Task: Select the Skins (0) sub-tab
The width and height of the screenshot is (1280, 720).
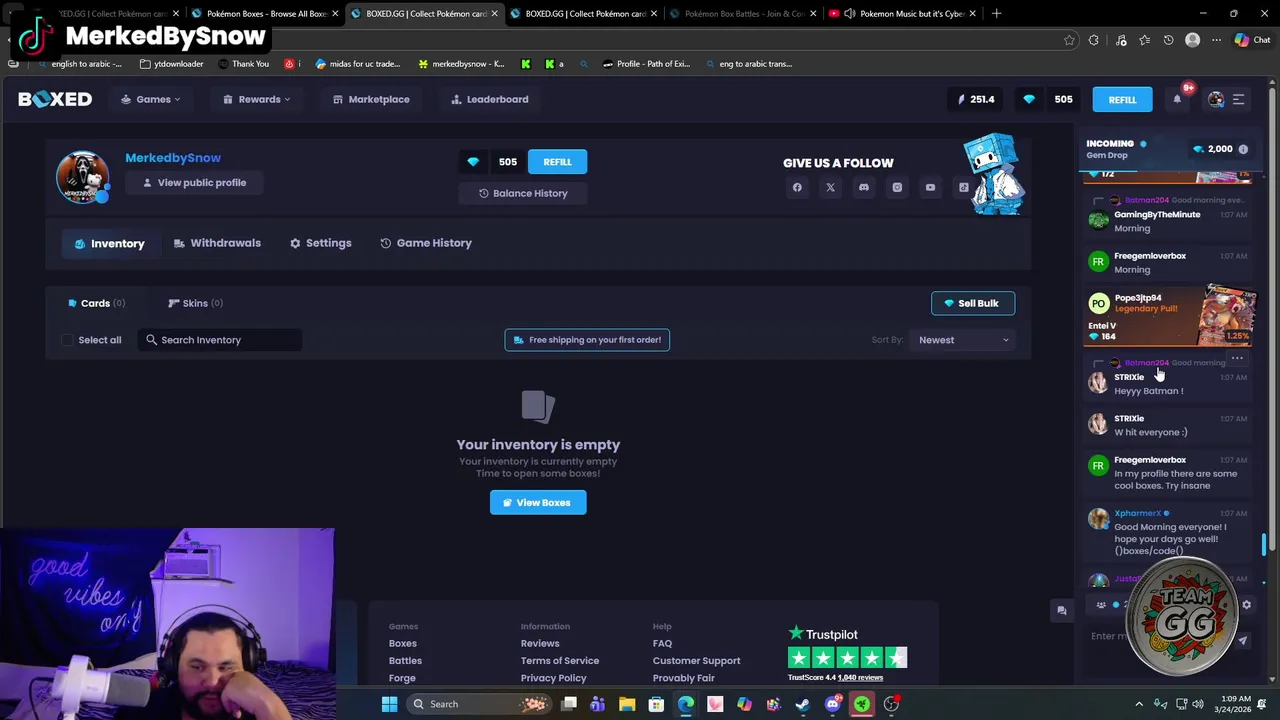Action: [x=195, y=303]
